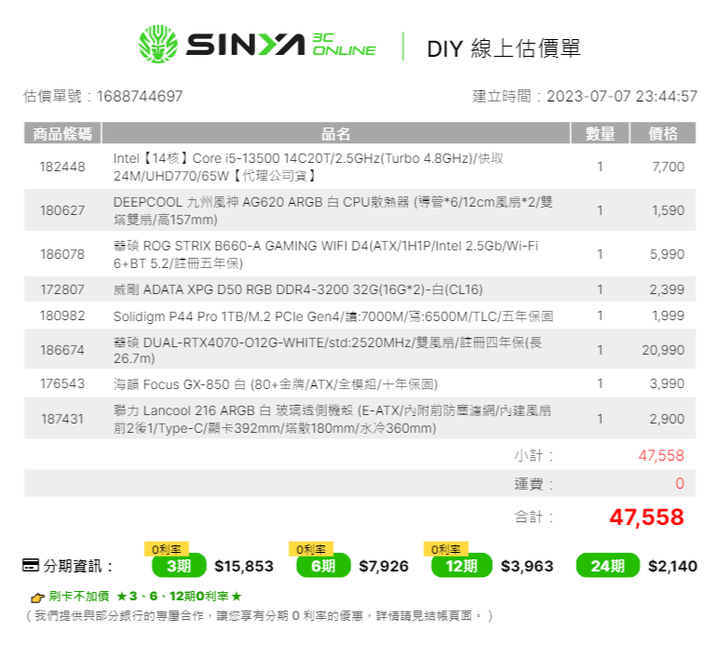The height and width of the screenshot is (645, 720).
Task: Click quantity 1 in the RTX4070 row
Action: 600,350
